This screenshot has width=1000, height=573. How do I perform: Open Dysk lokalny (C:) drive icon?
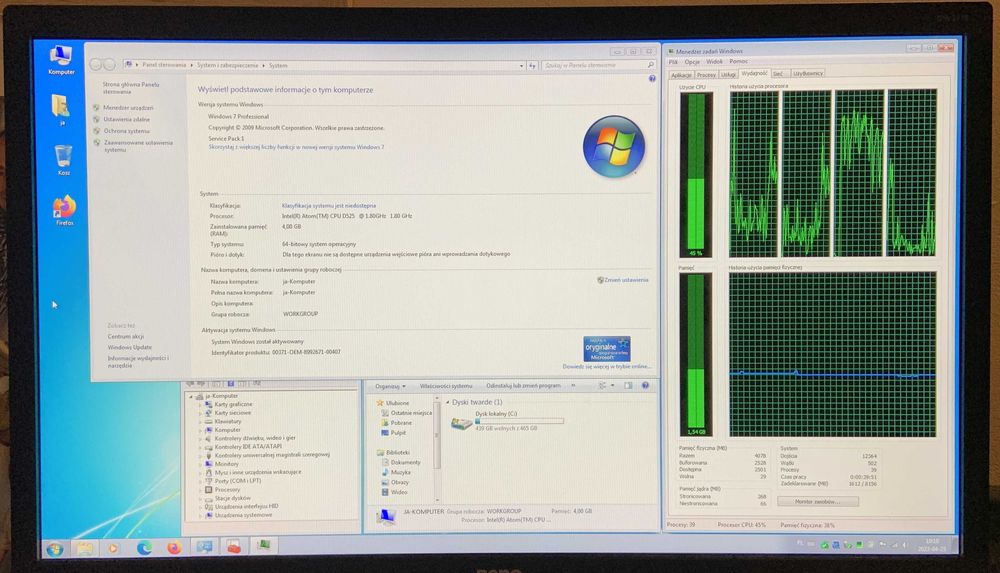[x=461, y=422]
